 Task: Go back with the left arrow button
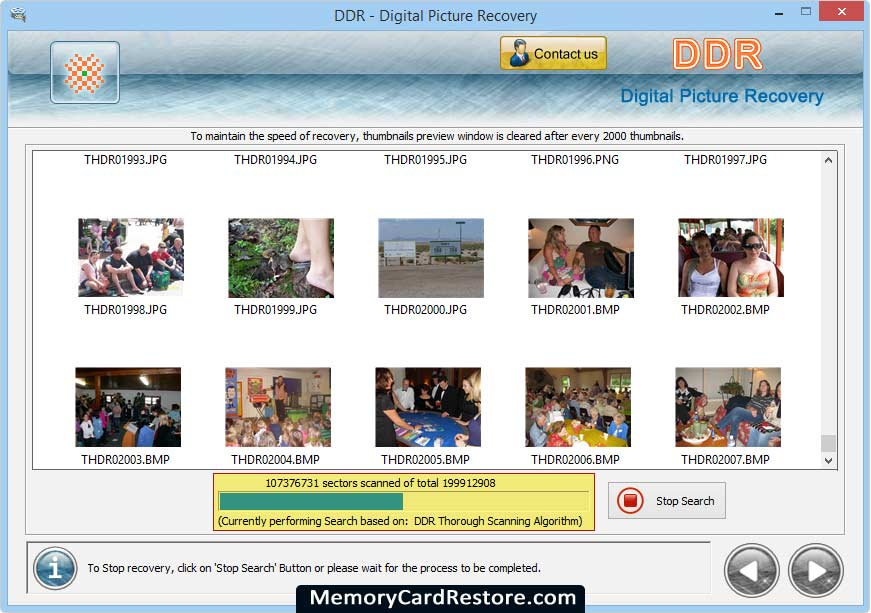(x=752, y=570)
